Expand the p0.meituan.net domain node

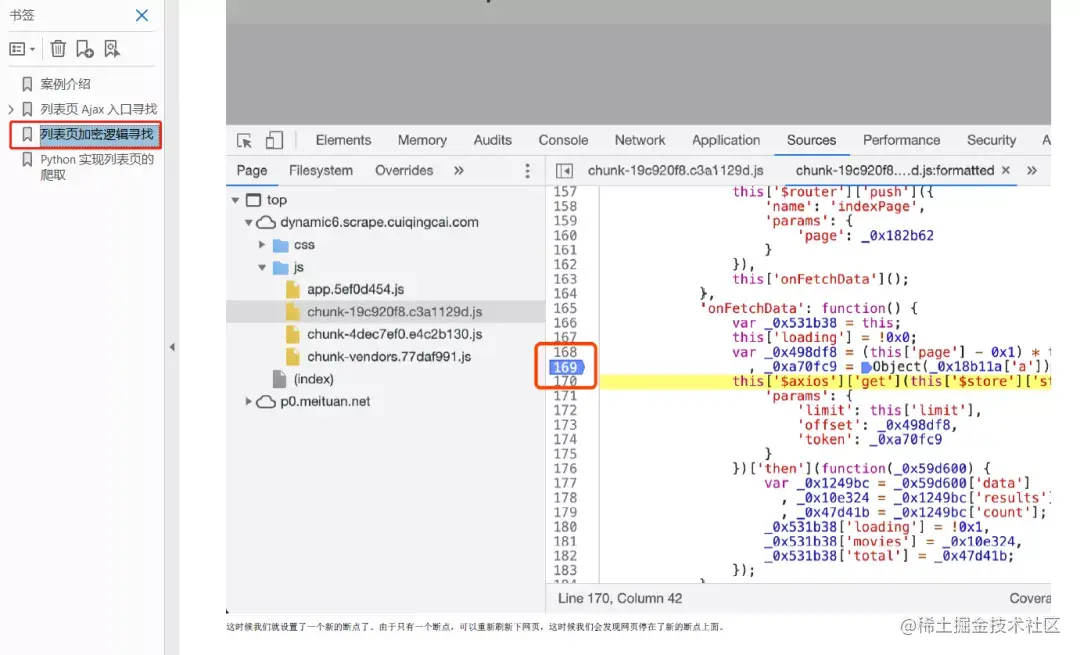pyautogui.click(x=249, y=401)
